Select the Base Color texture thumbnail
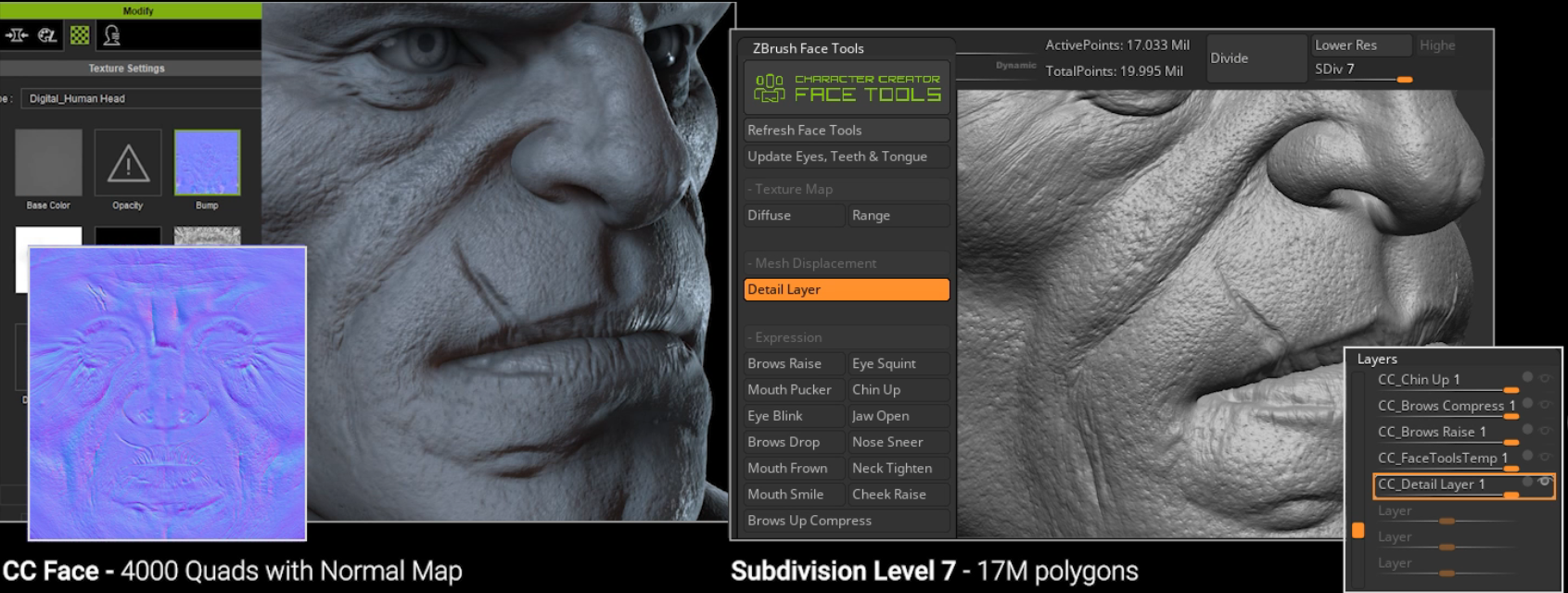The image size is (1568, 593). coord(48,162)
